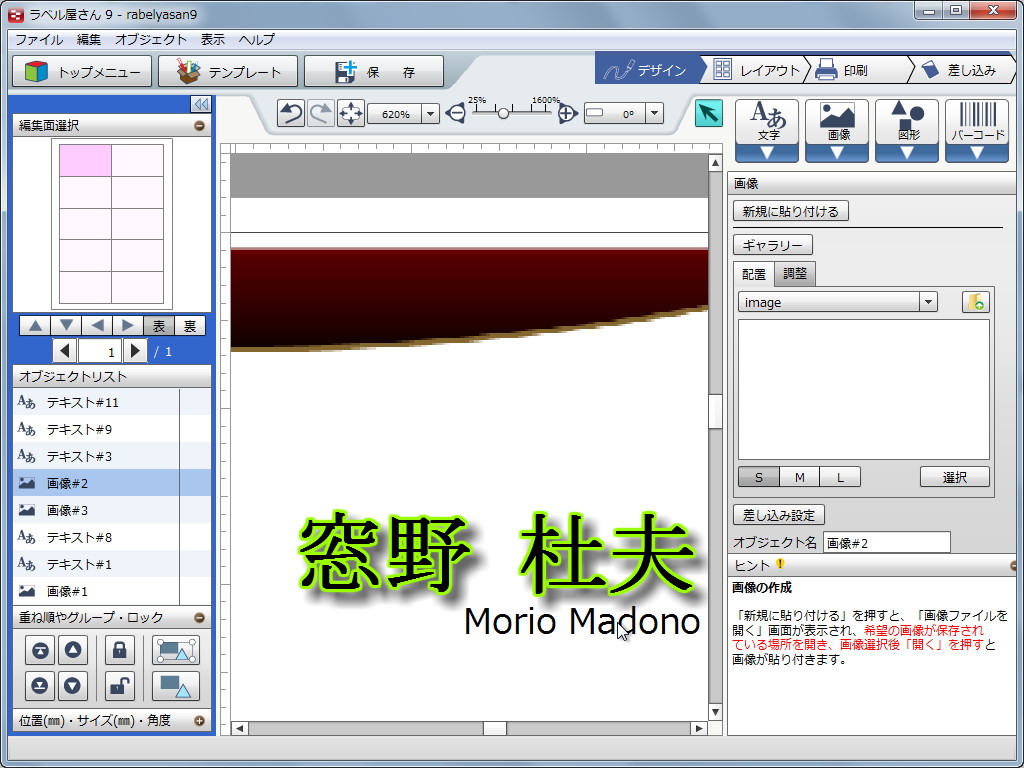
Task: Expand 位置・サイズ・角度 panel
Action: click(200, 721)
